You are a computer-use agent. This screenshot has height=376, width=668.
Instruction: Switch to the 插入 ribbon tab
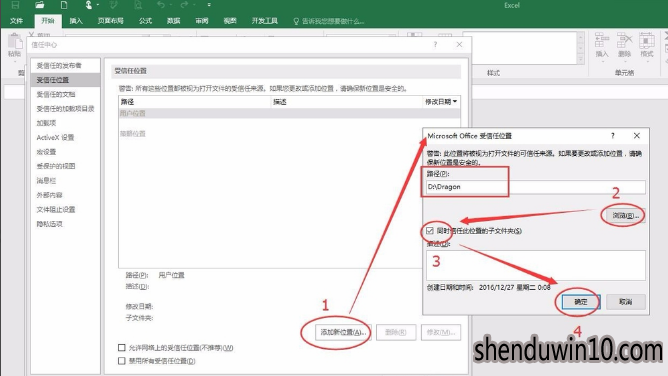coord(76,21)
